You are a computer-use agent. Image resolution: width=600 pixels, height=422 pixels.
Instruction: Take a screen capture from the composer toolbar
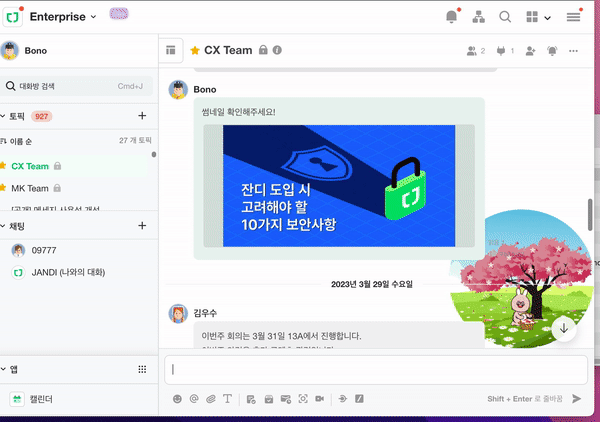click(303, 399)
